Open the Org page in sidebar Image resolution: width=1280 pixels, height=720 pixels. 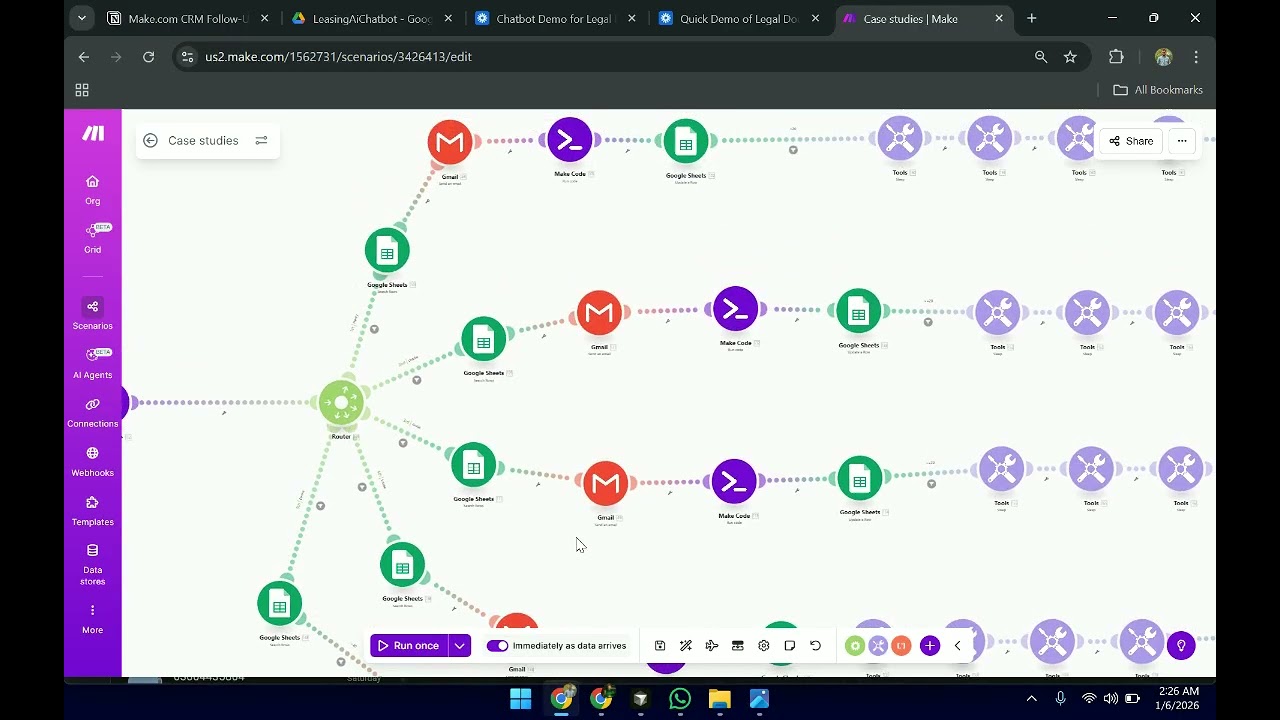[x=92, y=189]
